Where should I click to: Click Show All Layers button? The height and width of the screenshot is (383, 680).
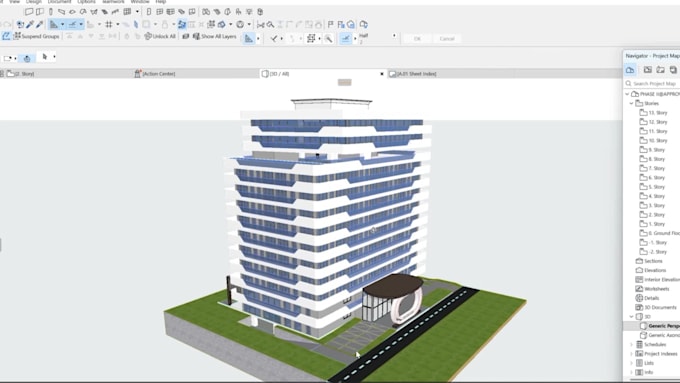215,36
